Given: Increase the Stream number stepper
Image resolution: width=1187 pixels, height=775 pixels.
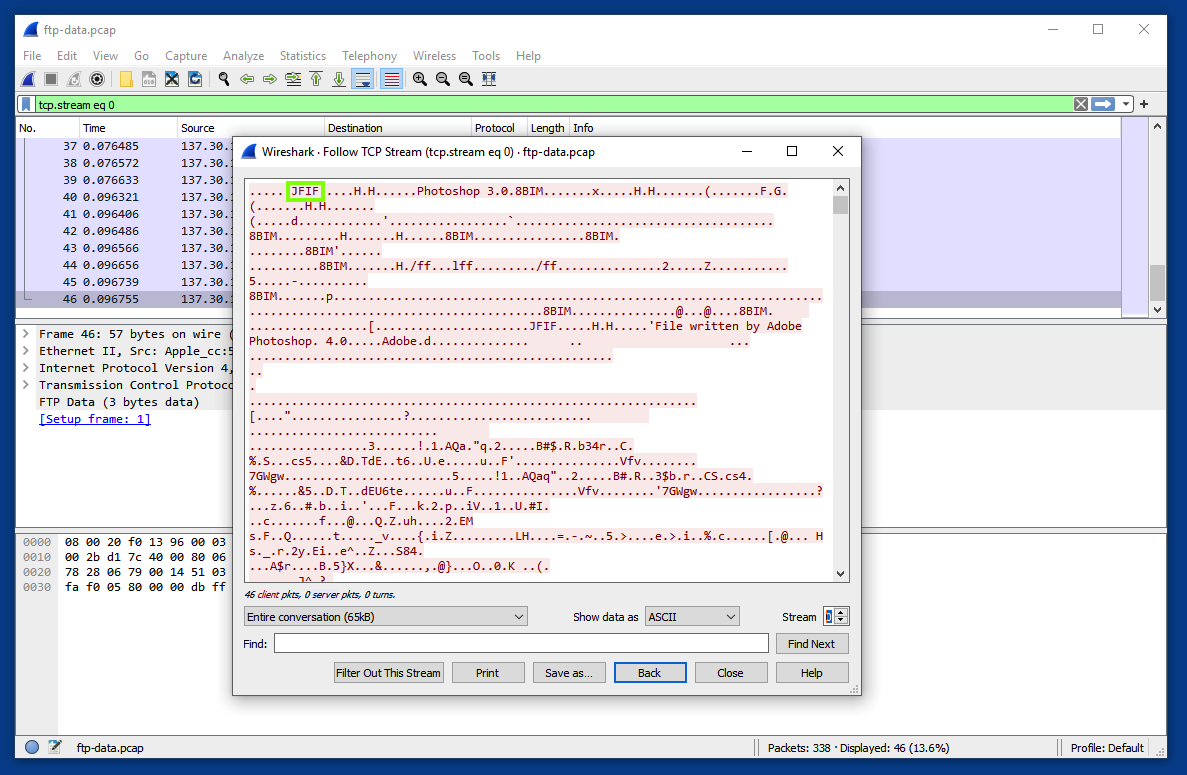Looking at the screenshot, I should click(841, 612).
